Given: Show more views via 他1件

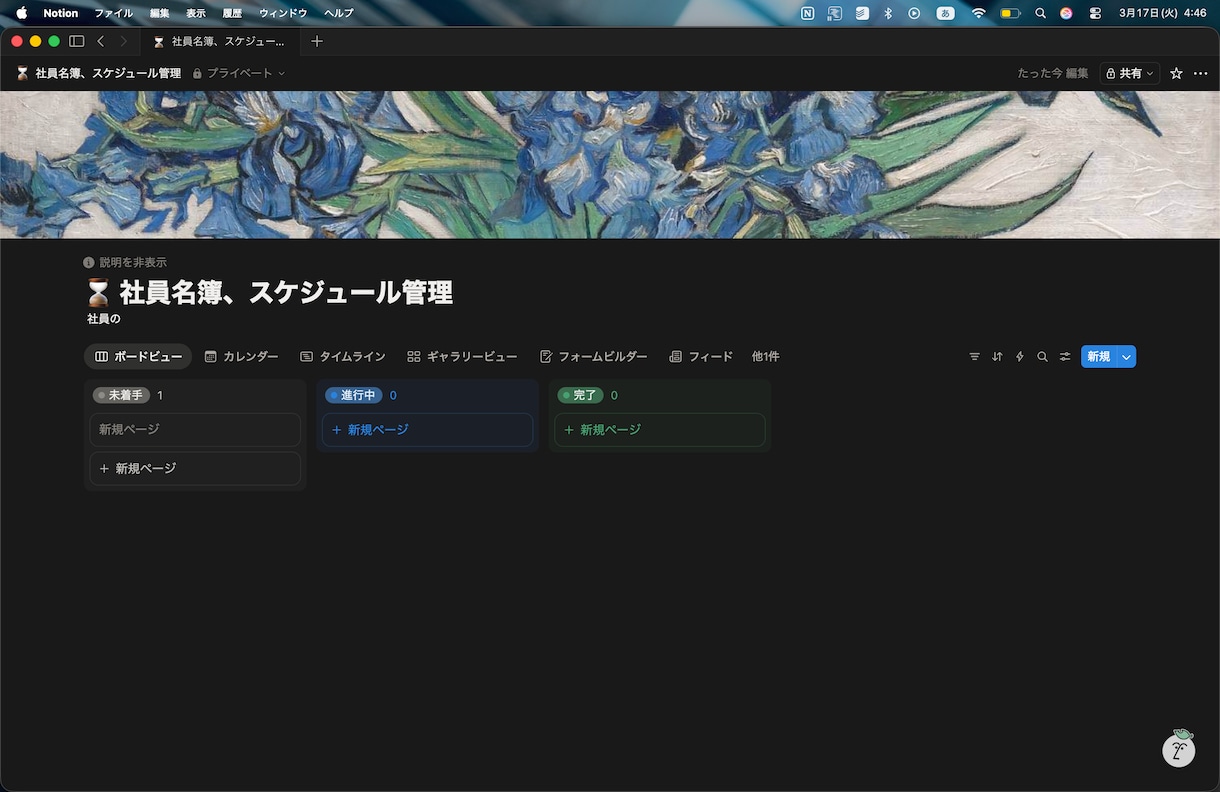Looking at the screenshot, I should (x=765, y=356).
